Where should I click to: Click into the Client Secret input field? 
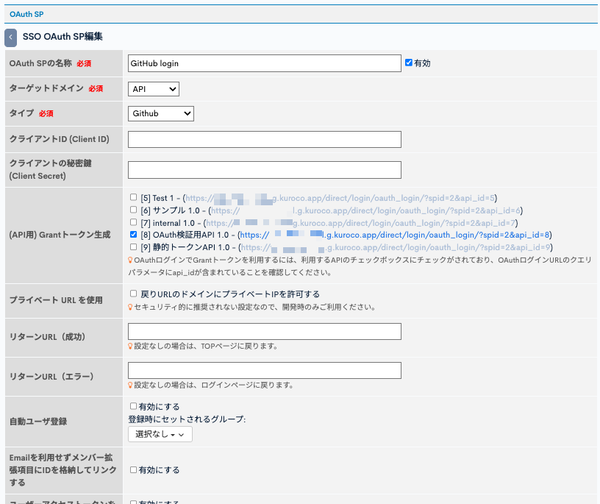click(264, 170)
